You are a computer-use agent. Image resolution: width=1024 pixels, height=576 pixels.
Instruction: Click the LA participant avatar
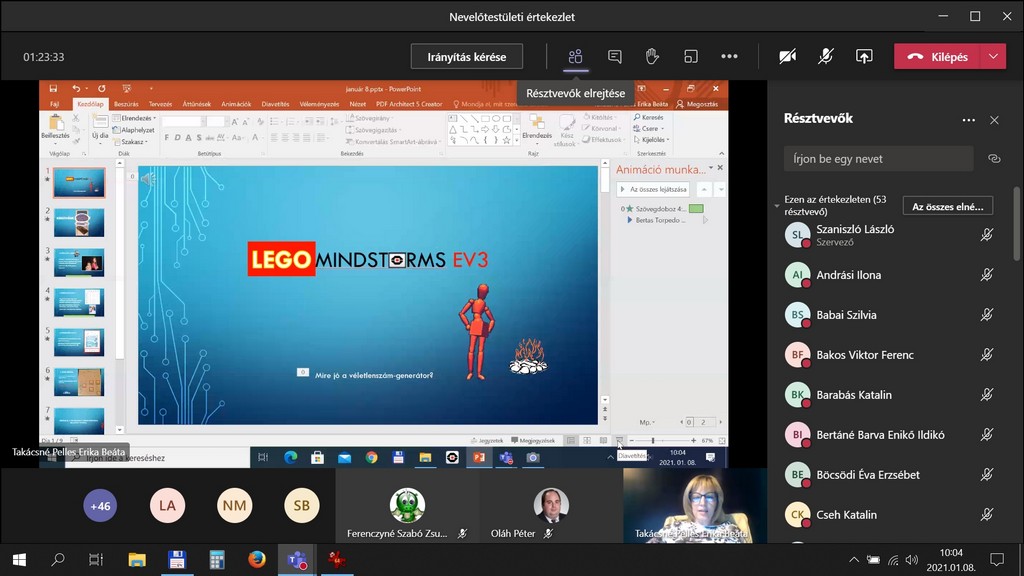pyautogui.click(x=167, y=505)
